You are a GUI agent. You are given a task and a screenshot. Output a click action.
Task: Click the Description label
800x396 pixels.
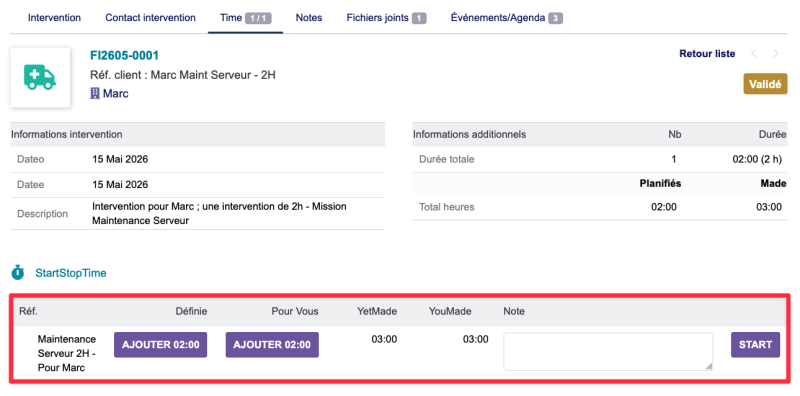click(42, 214)
